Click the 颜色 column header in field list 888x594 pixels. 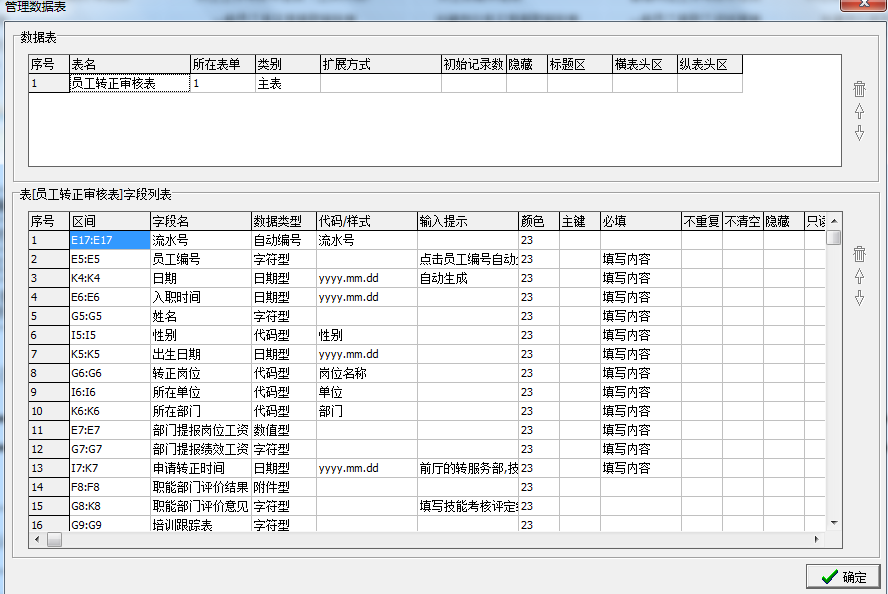[x=539, y=221]
